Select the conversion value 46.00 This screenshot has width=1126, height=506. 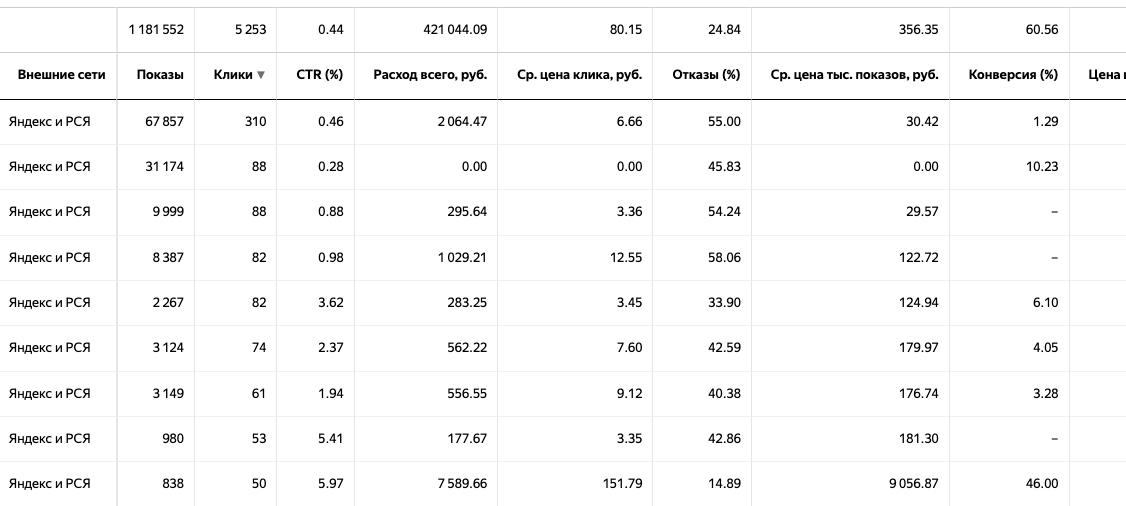1042,483
